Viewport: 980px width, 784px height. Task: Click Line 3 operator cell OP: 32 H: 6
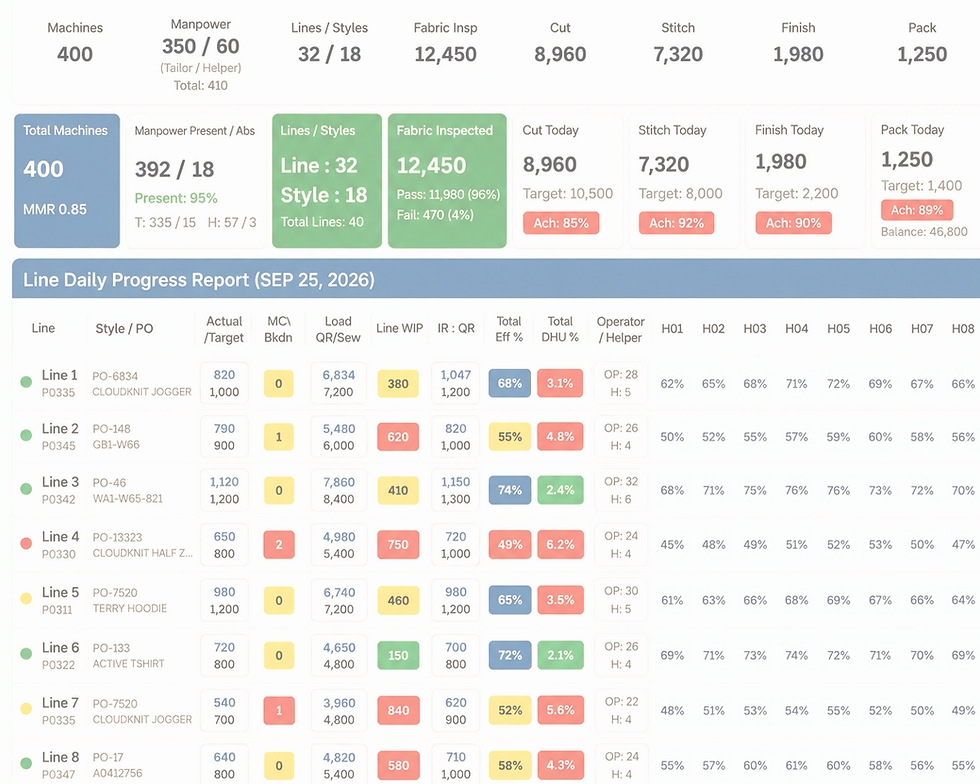[x=621, y=490]
